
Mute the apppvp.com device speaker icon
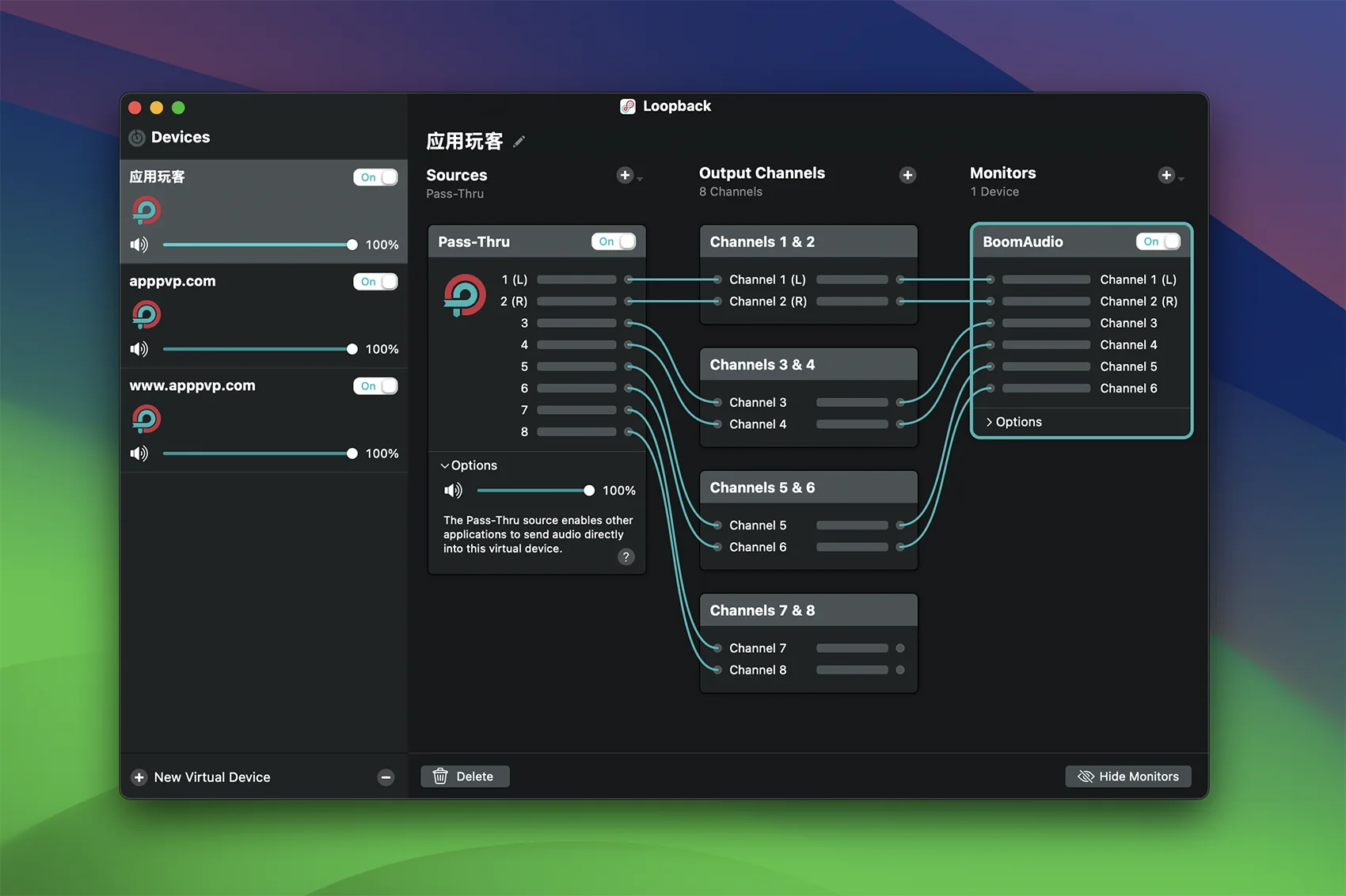pos(139,349)
